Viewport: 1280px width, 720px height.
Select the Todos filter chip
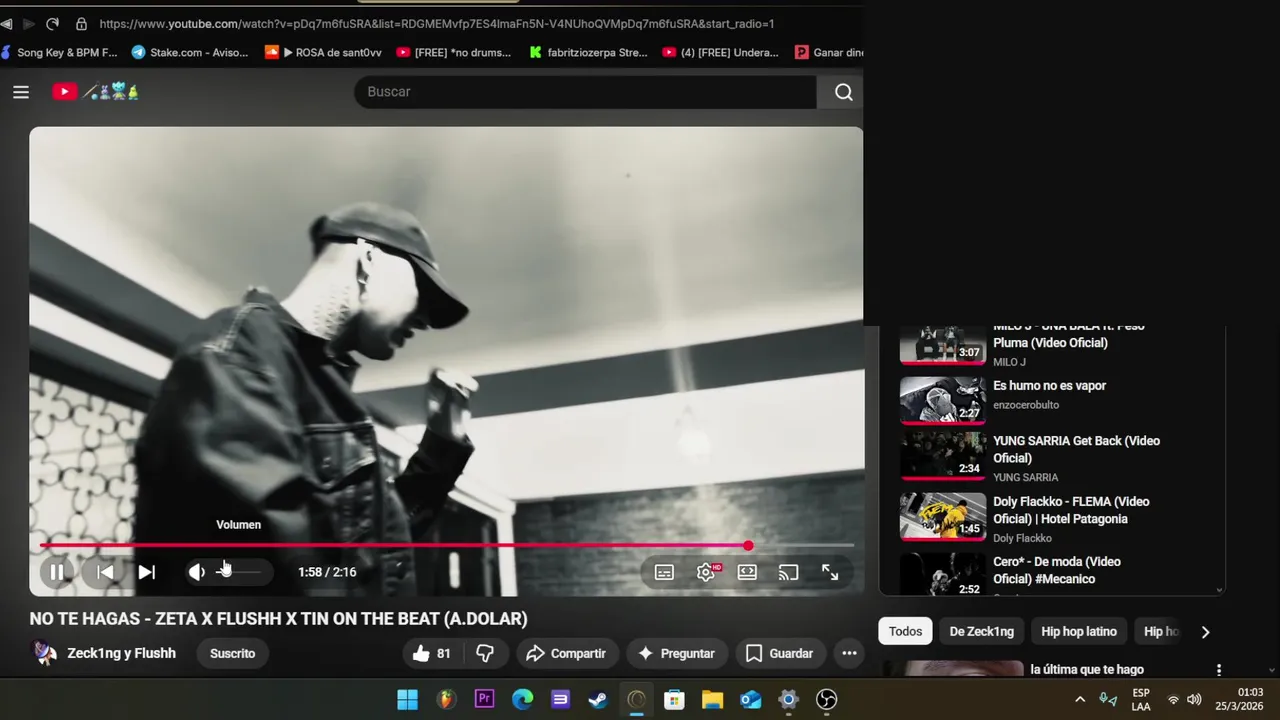905,631
